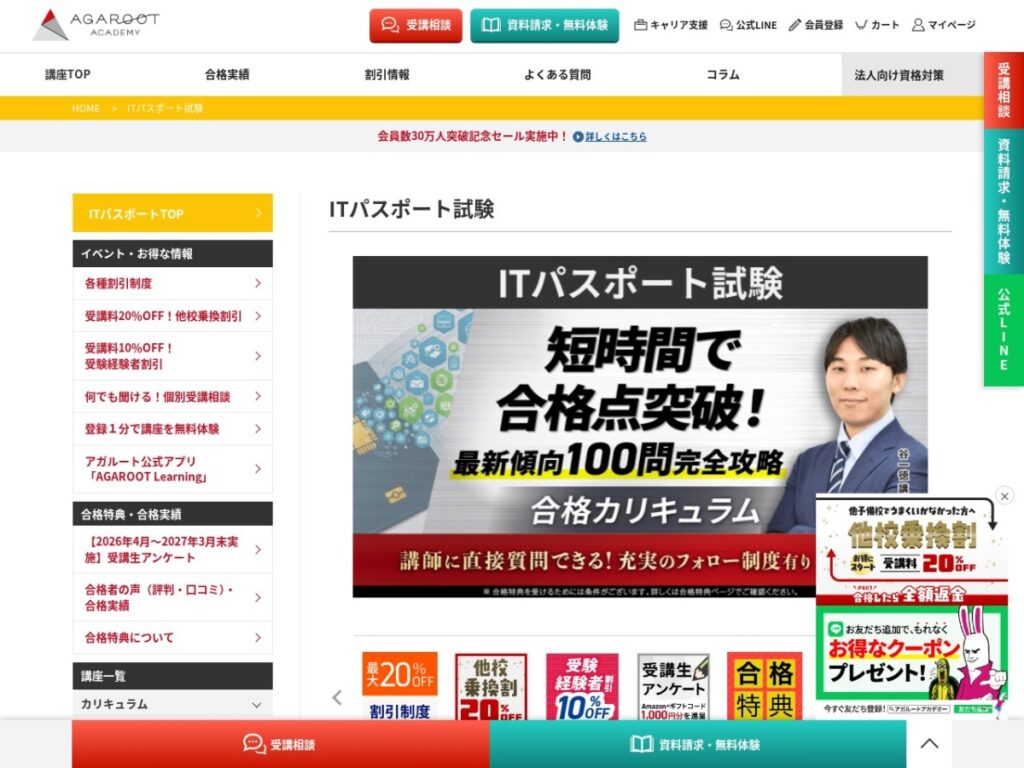Viewport: 1024px width, 768px height.
Task: Open アガルート公式アプリ AGAROOT Learning item
Action: 172,469
